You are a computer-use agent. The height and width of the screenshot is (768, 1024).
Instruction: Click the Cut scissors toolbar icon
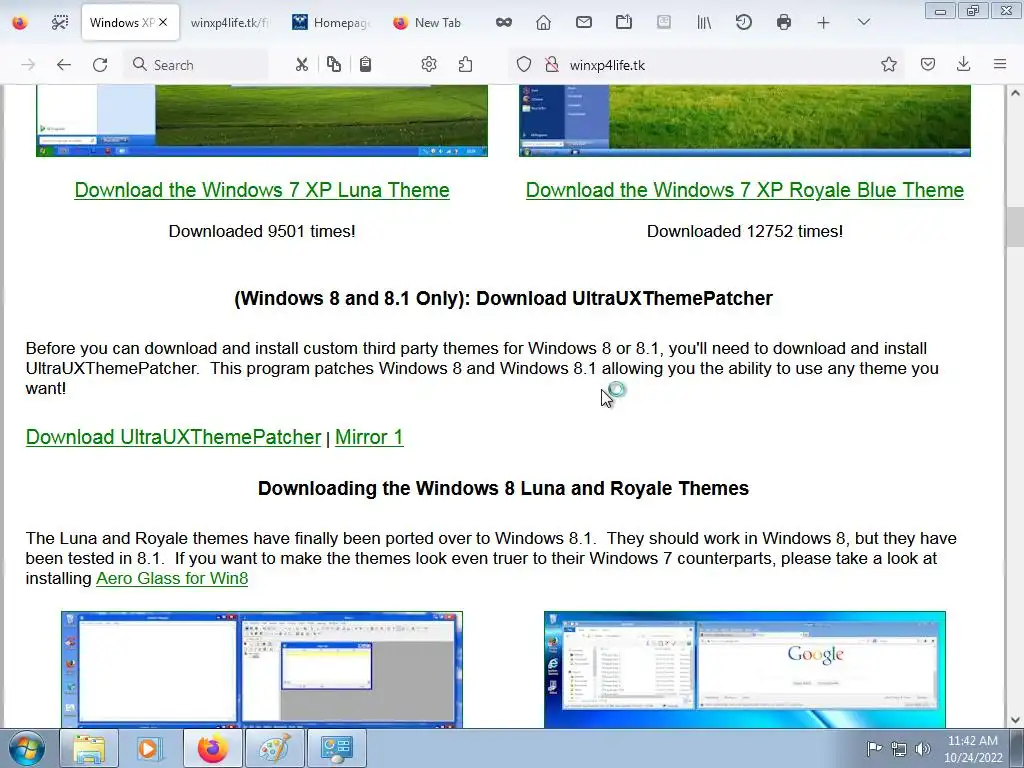click(x=301, y=65)
